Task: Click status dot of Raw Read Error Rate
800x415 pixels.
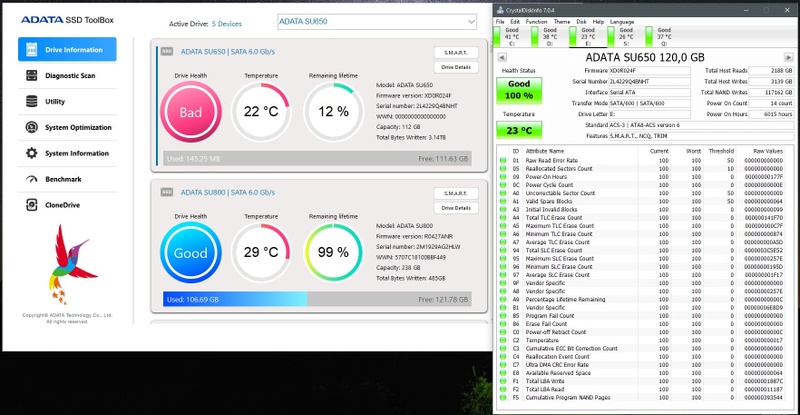Action: pos(503,160)
